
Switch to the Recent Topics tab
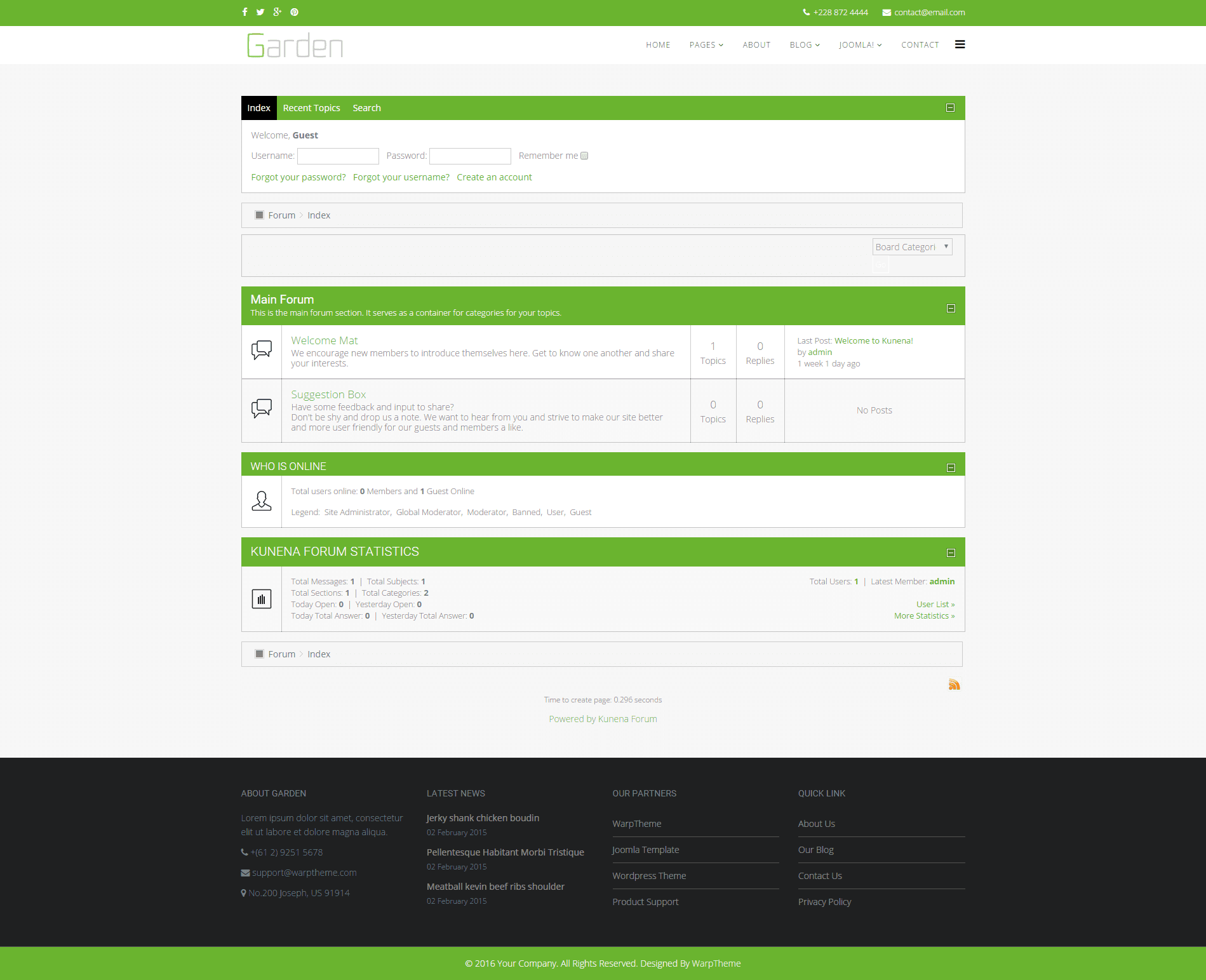312,107
